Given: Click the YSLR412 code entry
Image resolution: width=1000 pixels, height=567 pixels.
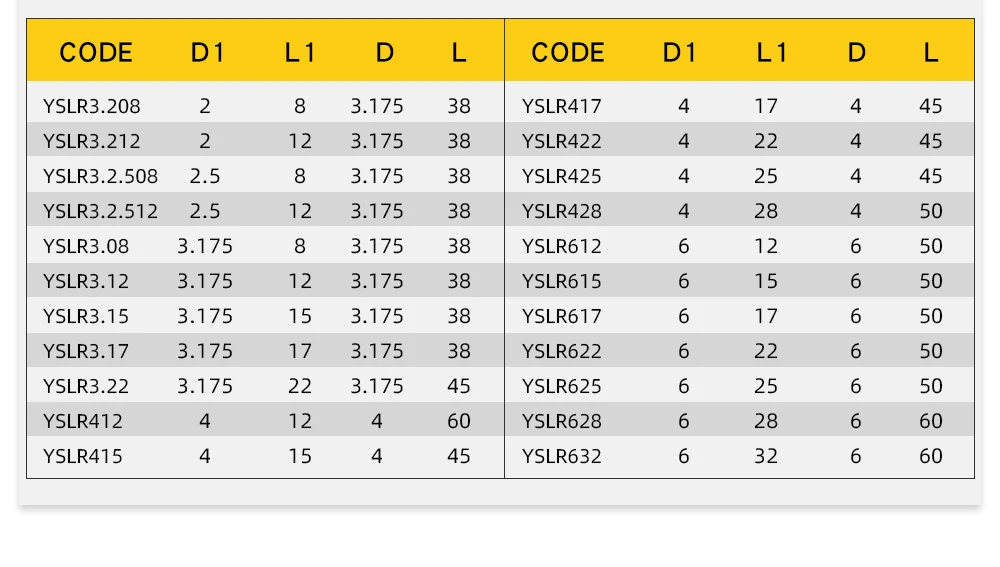Looking at the screenshot, I should point(83,421).
